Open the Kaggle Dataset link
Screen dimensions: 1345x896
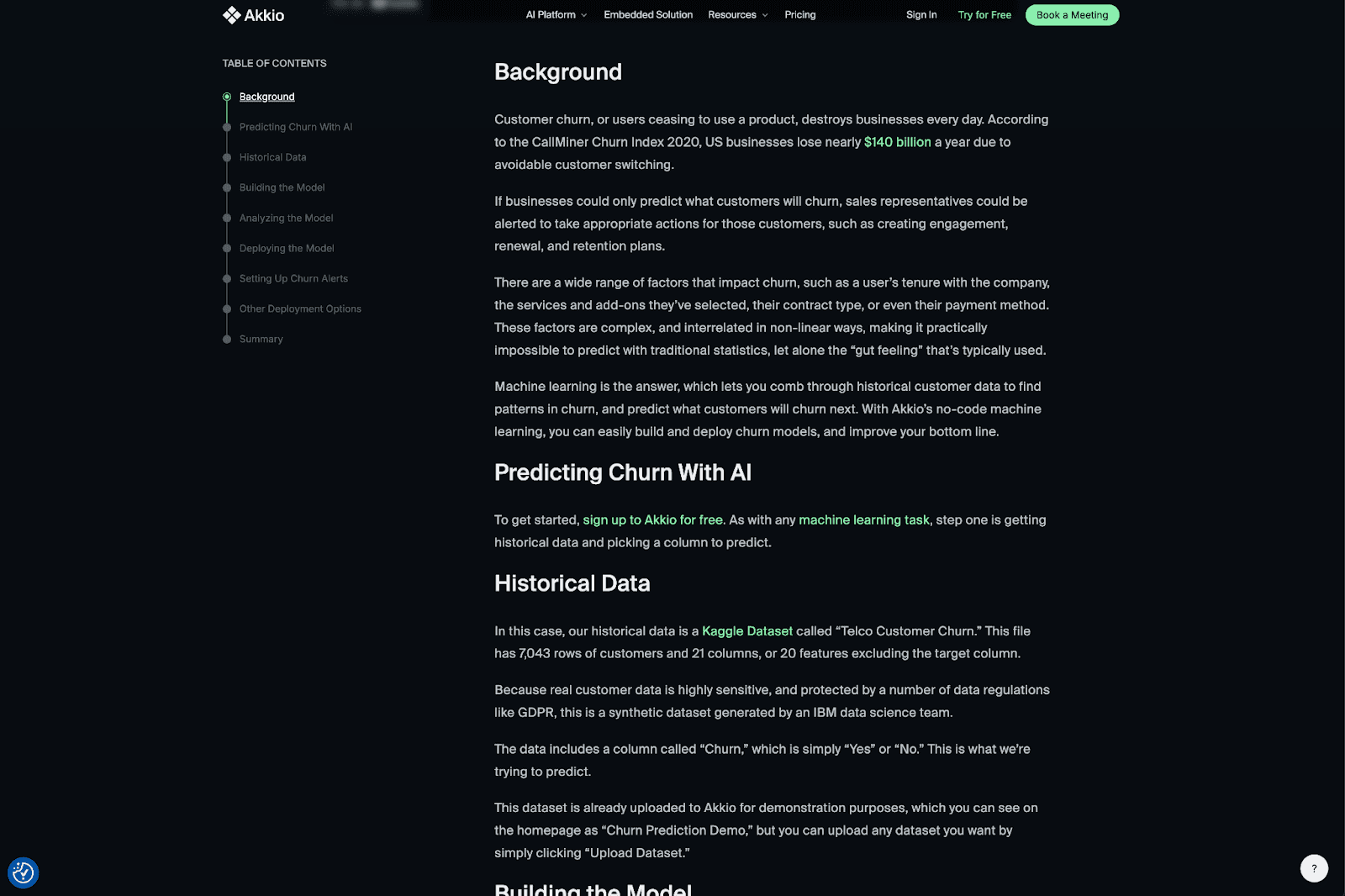click(746, 631)
